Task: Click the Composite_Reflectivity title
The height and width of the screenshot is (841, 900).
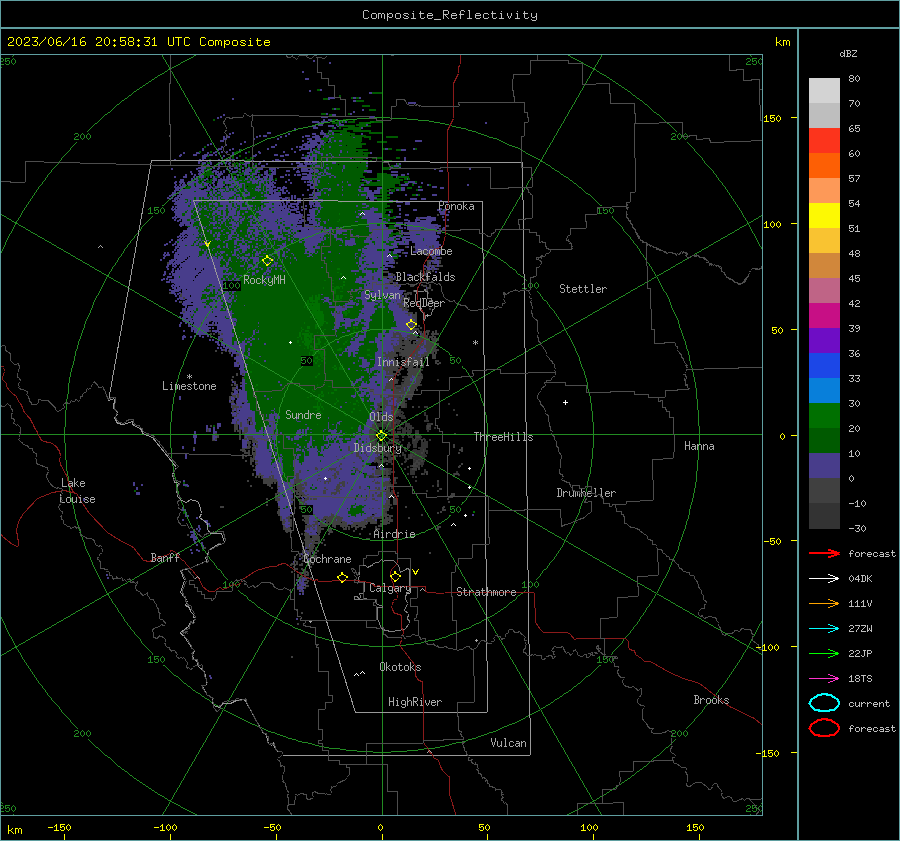Action: [450, 15]
